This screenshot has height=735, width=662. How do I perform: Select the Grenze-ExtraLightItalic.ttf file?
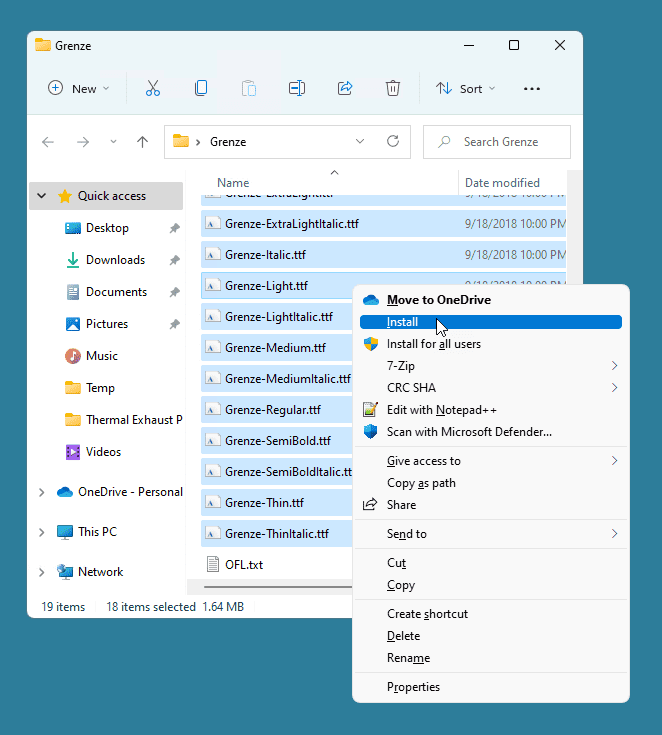[x=384, y=224]
